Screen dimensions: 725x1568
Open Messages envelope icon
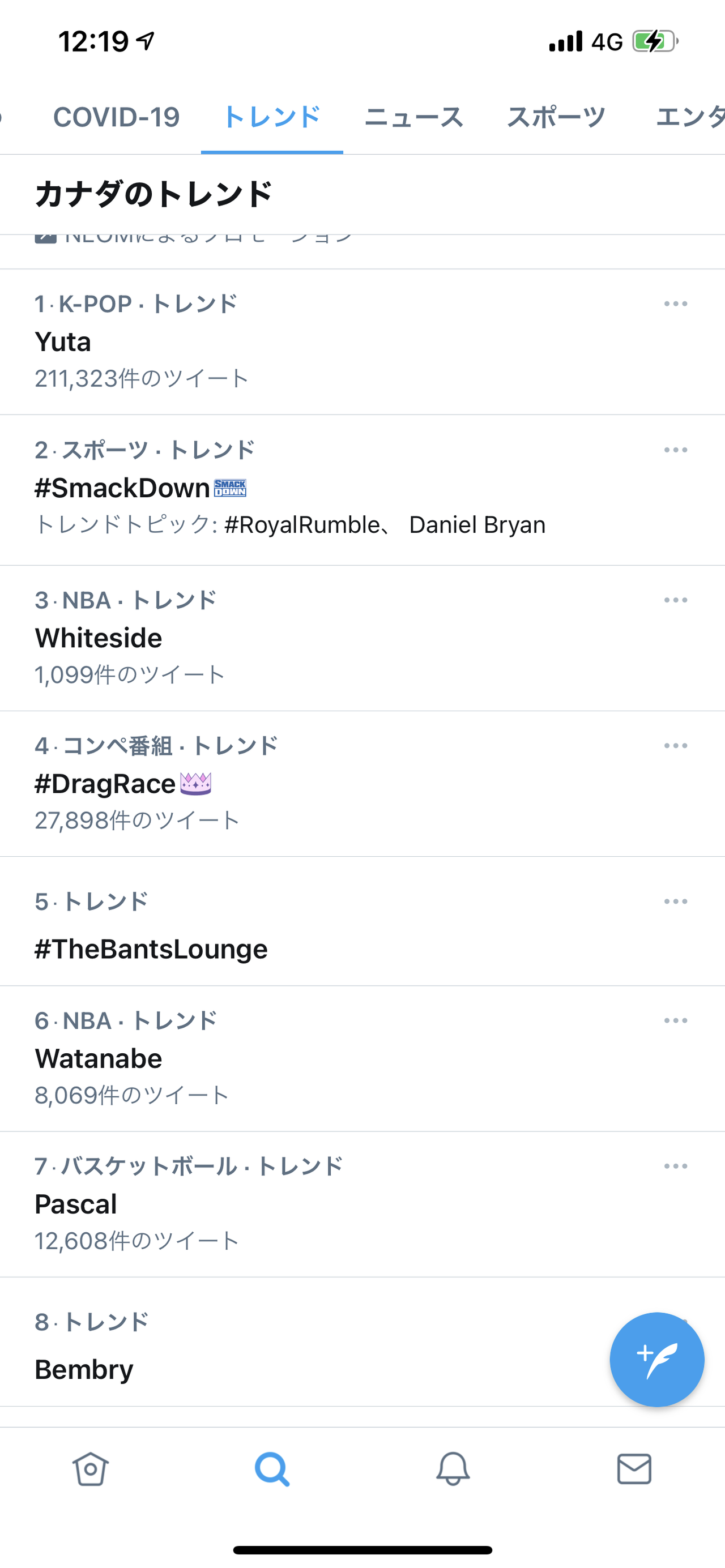[634, 1469]
